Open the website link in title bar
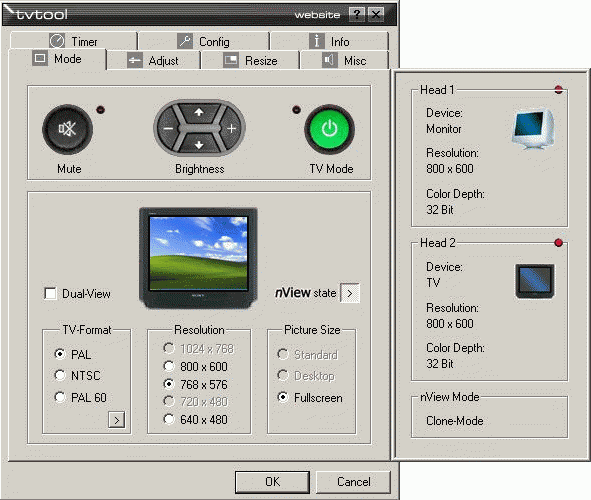The width and height of the screenshot is (591, 500). pos(317,15)
